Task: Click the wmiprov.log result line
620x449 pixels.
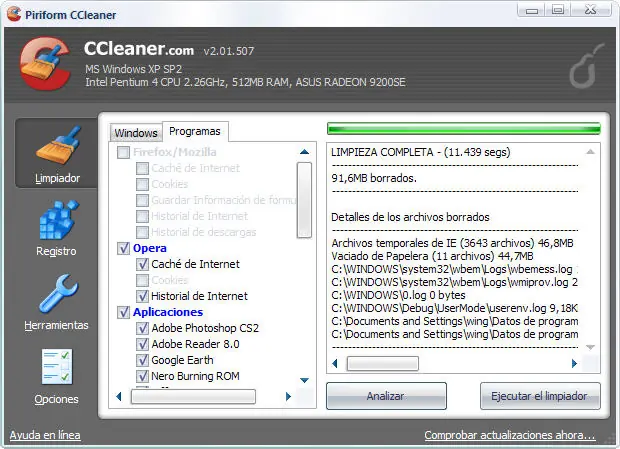Action: (x=454, y=282)
